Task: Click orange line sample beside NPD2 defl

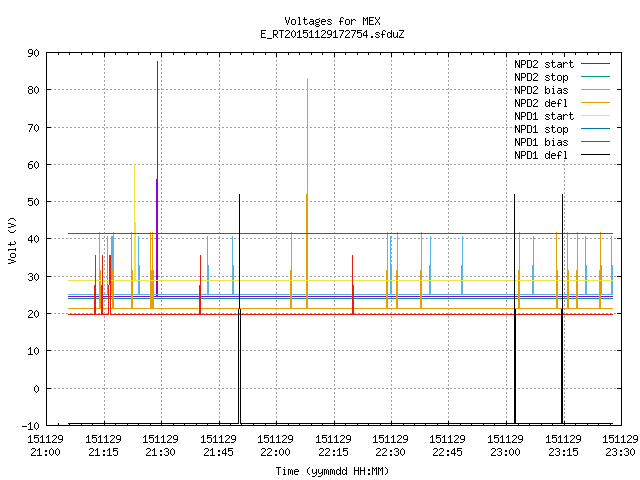Action: 595,103
